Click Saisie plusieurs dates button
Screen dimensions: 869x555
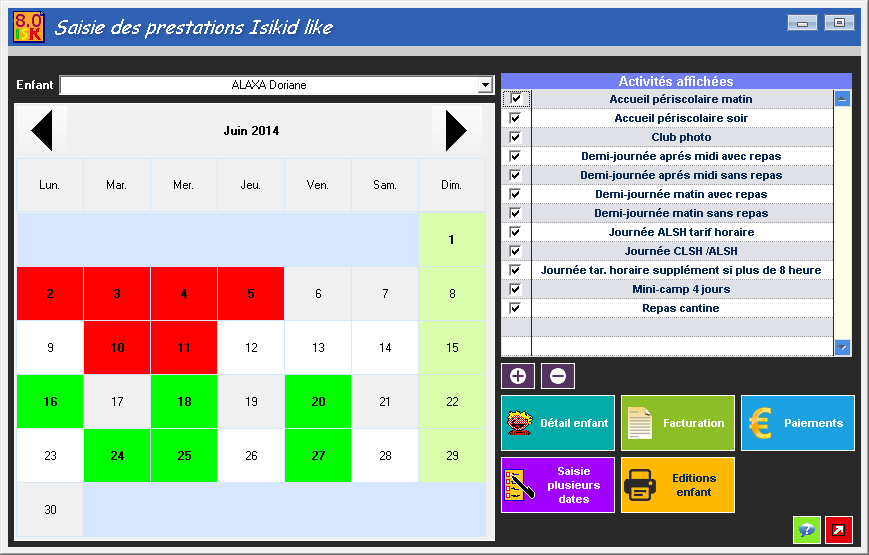click(x=558, y=485)
